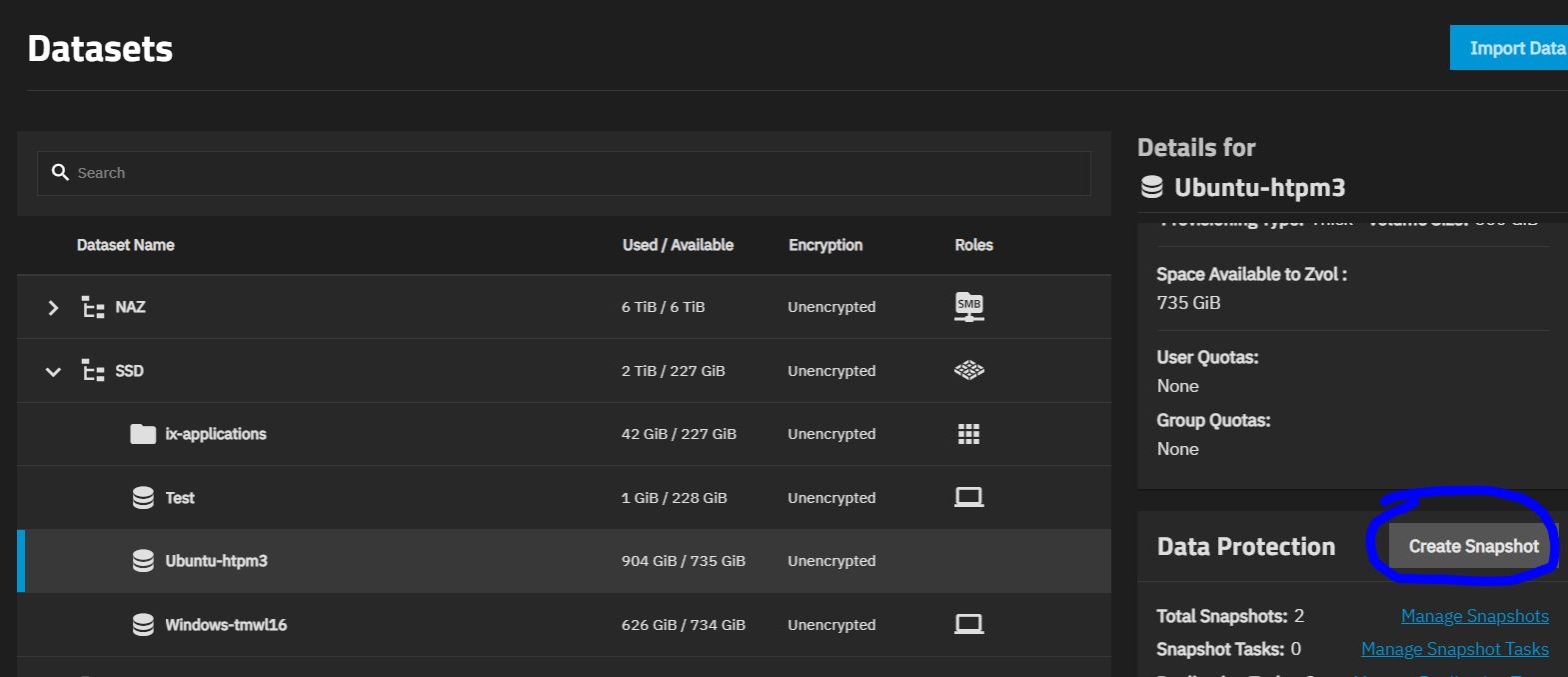Click the ix-applications apps grid role icon
The width and height of the screenshot is (1568, 677).
[x=968, y=434]
